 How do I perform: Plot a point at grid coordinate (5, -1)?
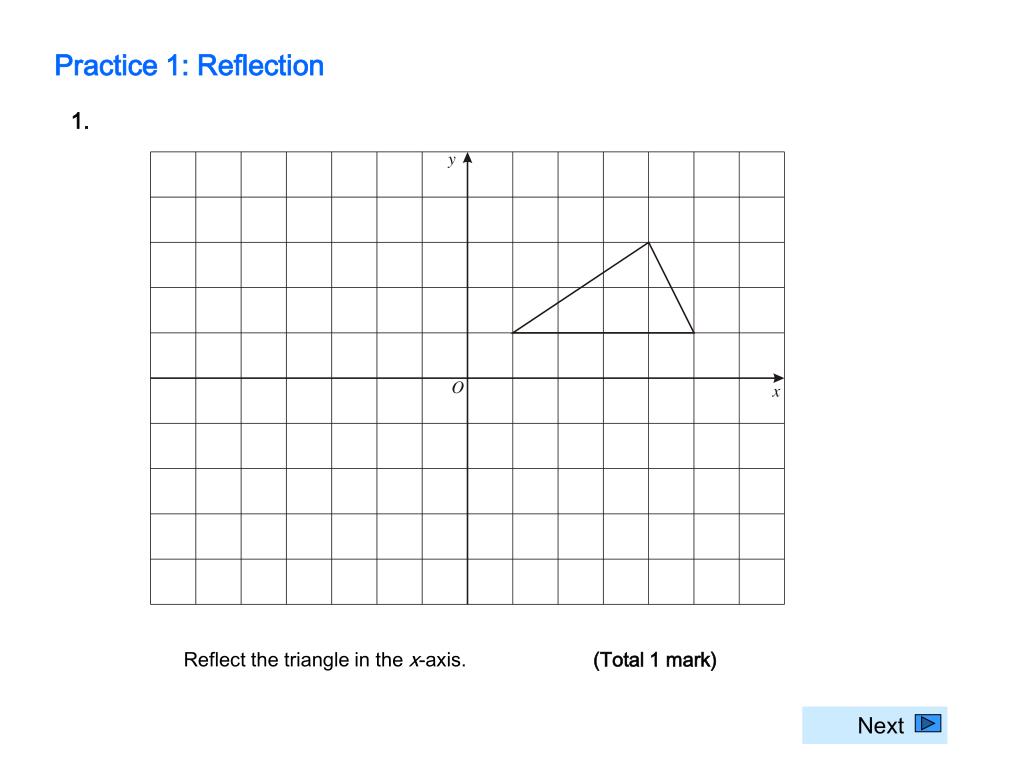[694, 423]
